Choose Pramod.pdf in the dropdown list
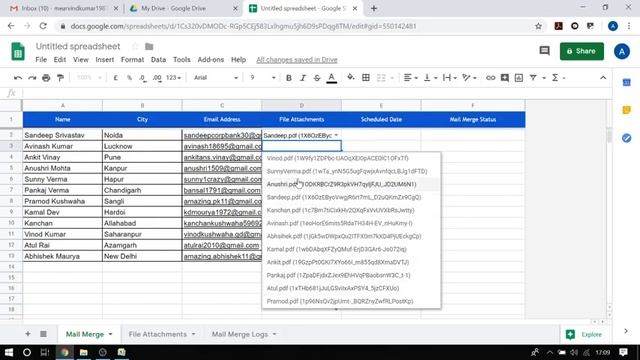Screen dimensions: 640x360 pos(351,301)
